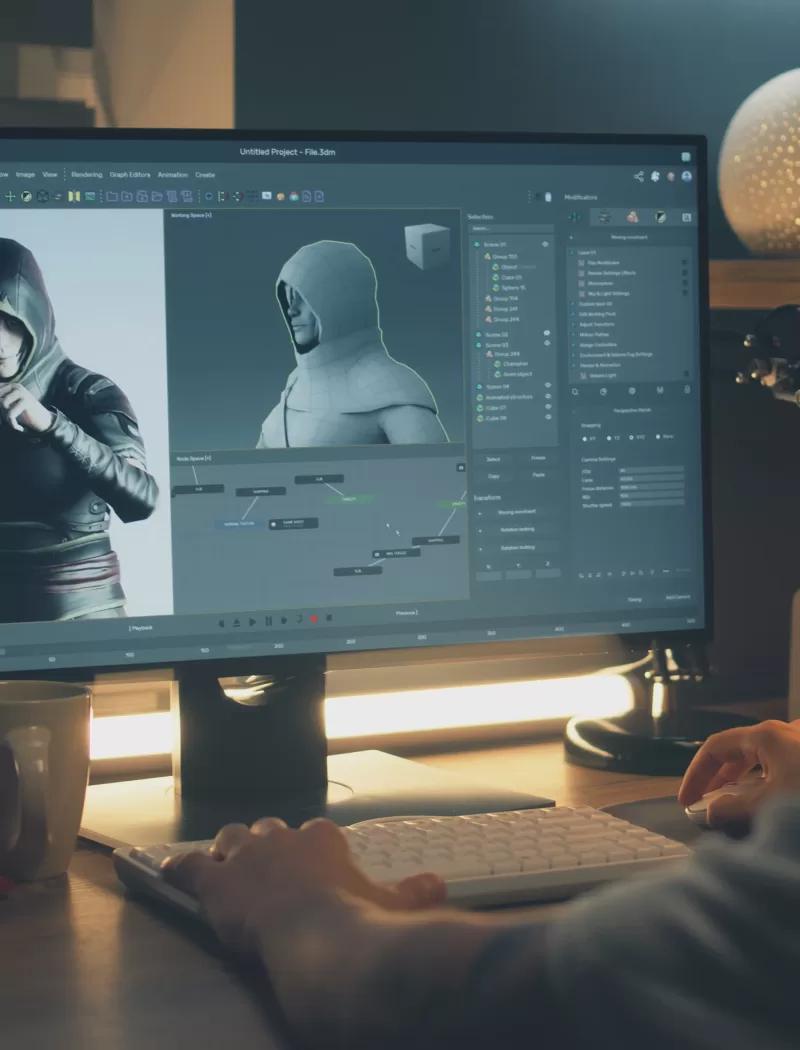Toggle visibility of Scene 04

[548, 385]
